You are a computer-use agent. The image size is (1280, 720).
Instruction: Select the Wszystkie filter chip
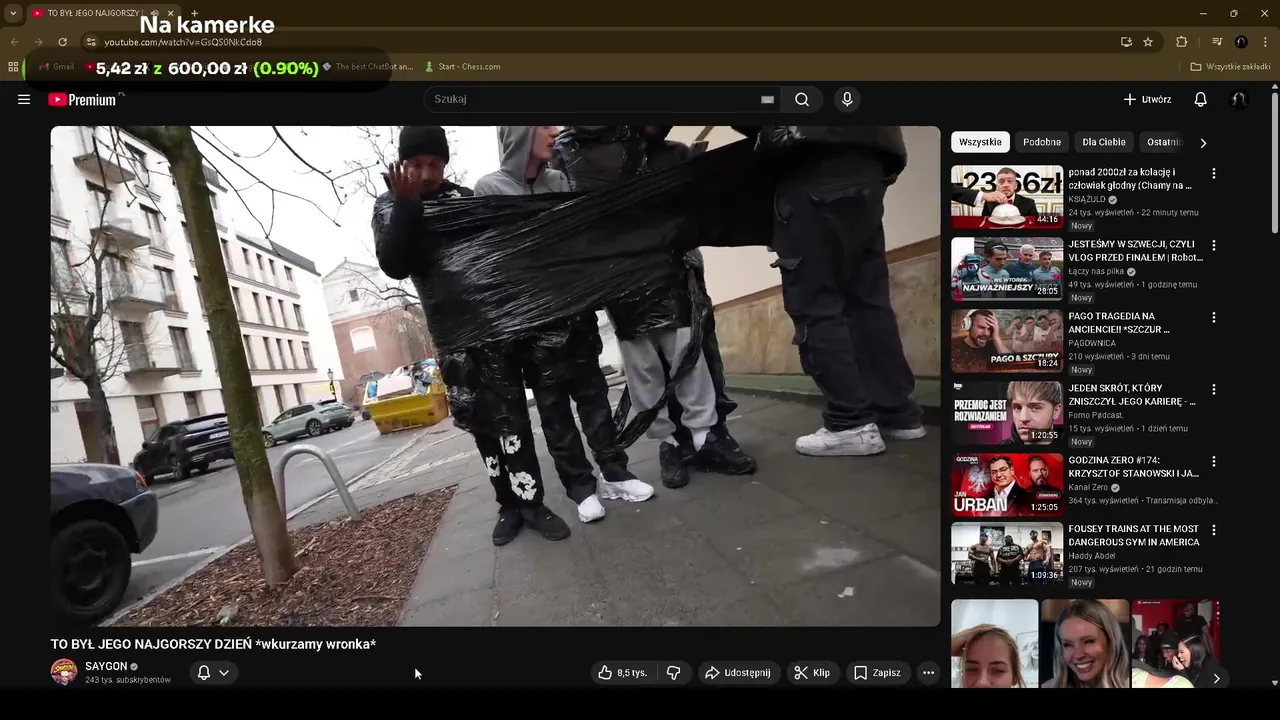(980, 142)
